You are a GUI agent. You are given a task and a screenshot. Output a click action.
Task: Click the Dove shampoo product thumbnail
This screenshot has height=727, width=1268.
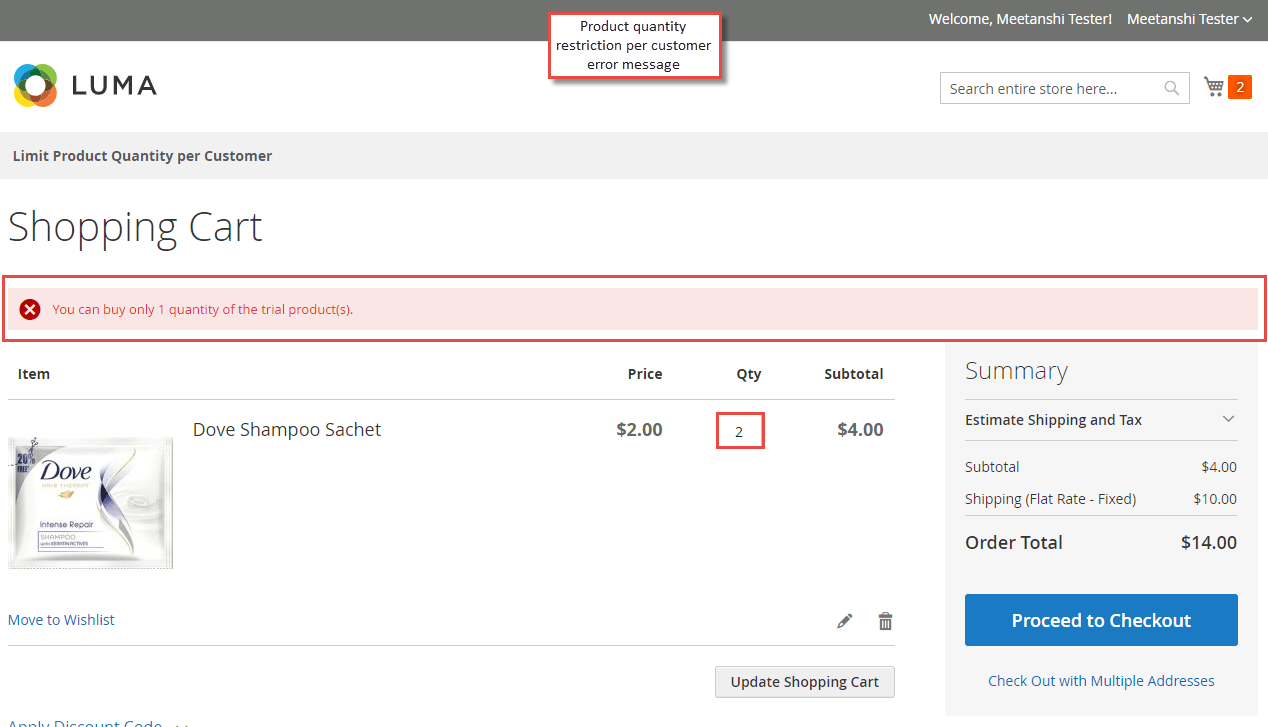90,503
